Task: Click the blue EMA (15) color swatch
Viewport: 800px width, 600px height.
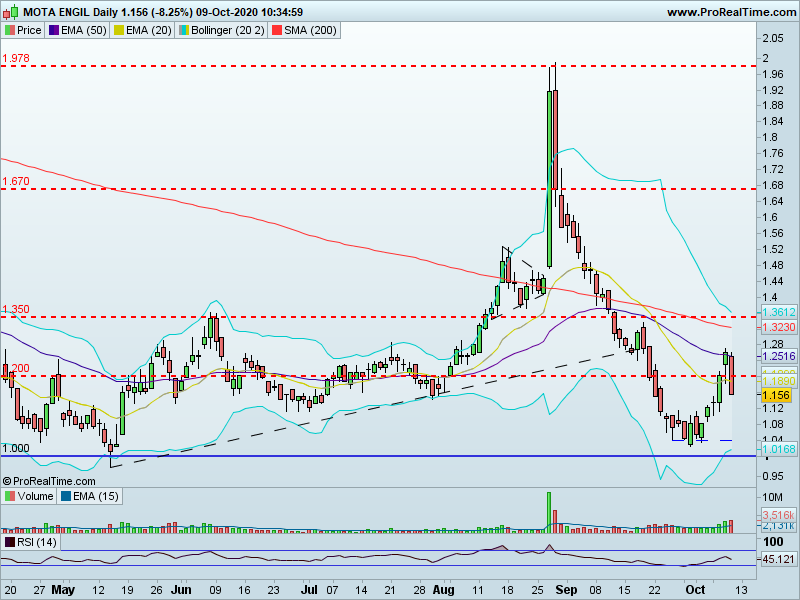Action: pos(65,496)
